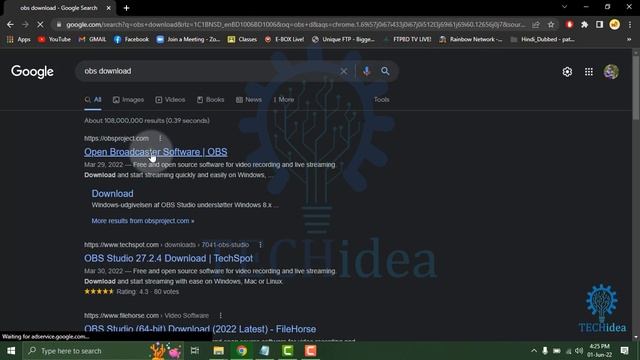Open the GMAIL bookmark
This screenshot has height=360, width=640.
coord(92,39)
